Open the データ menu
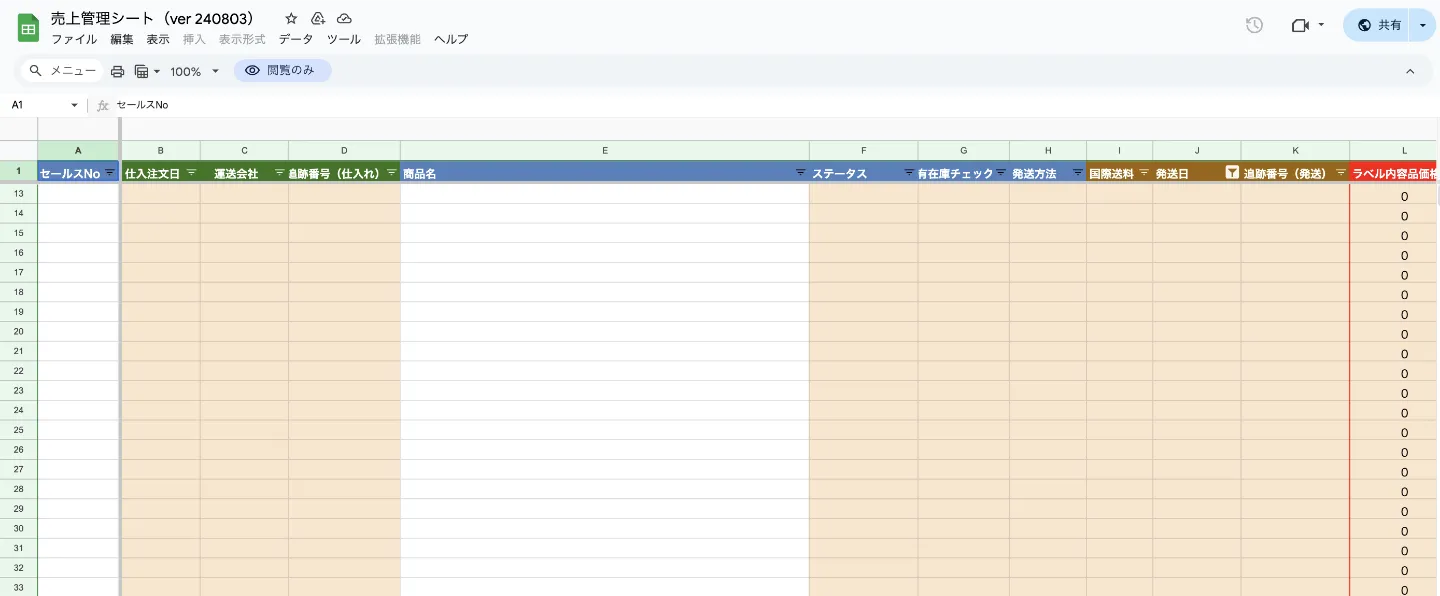Screen dimensions: 1440x596 point(295,39)
